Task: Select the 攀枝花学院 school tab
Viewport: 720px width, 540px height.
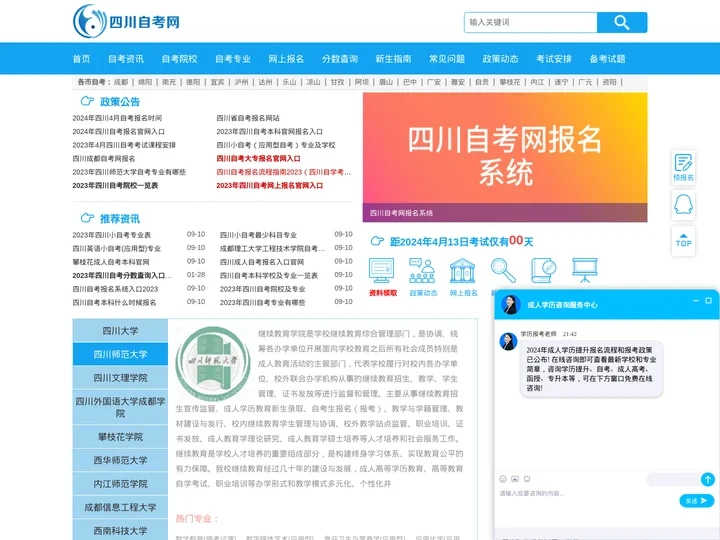Action: click(x=120, y=437)
